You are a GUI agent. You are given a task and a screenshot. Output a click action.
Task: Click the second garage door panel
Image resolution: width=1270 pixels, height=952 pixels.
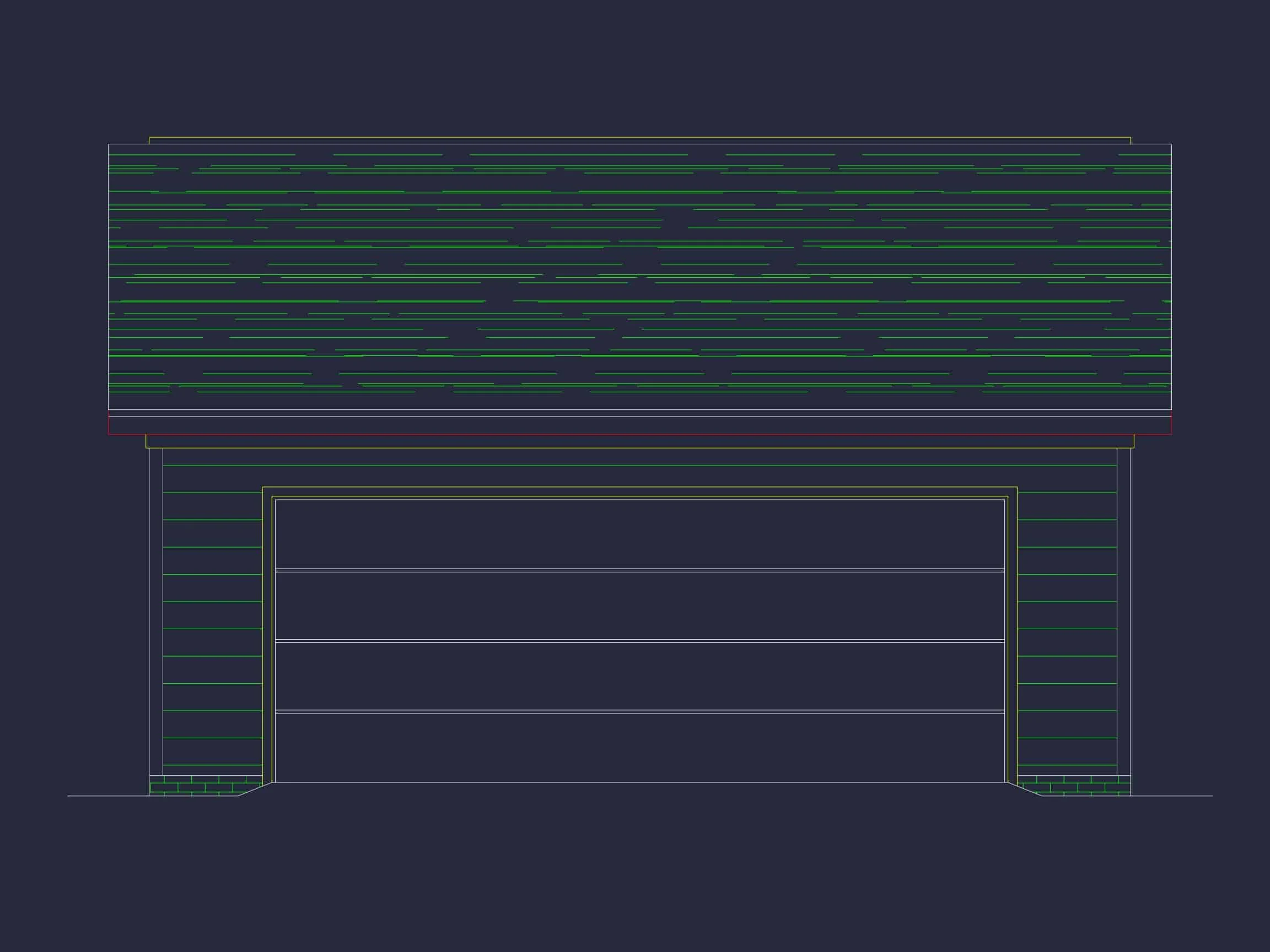[639, 605]
